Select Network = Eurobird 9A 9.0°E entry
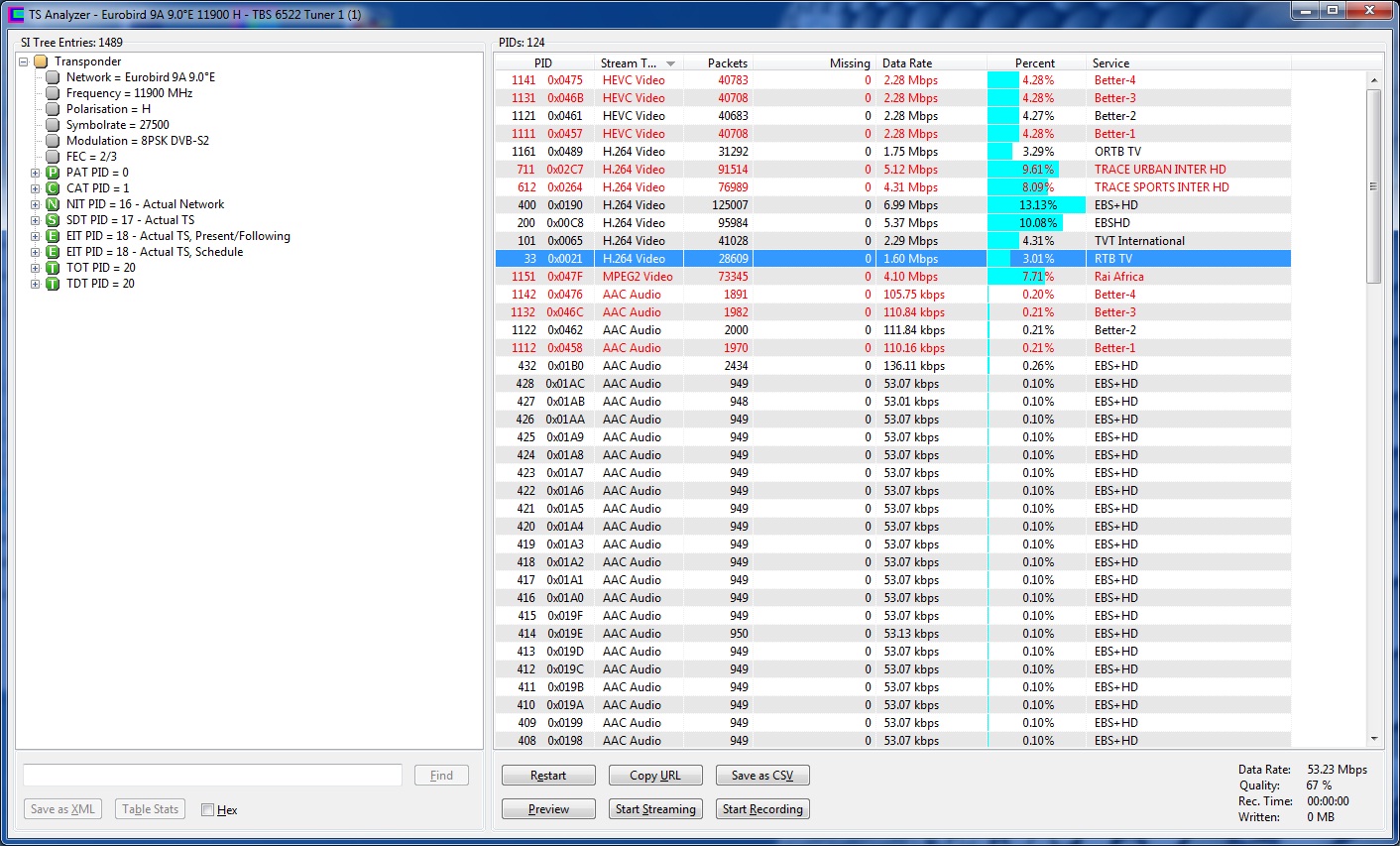 [141, 77]
